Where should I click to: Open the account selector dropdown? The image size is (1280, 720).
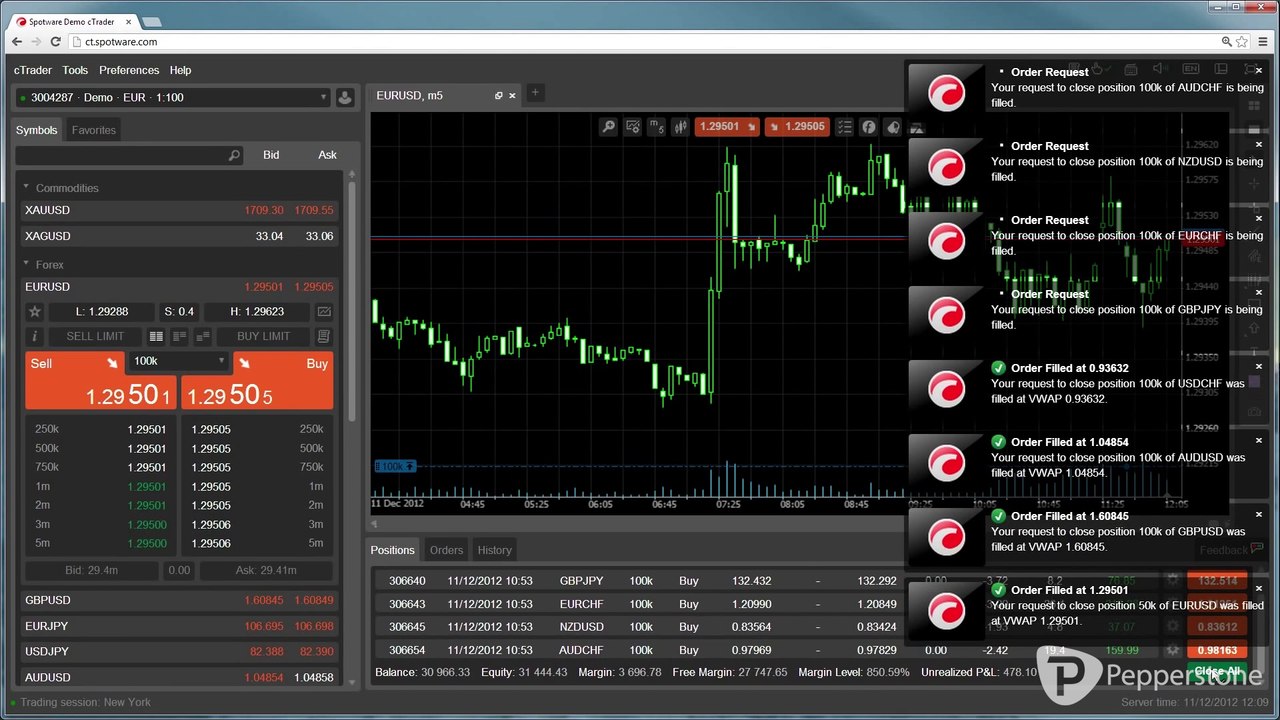(172, 98)
